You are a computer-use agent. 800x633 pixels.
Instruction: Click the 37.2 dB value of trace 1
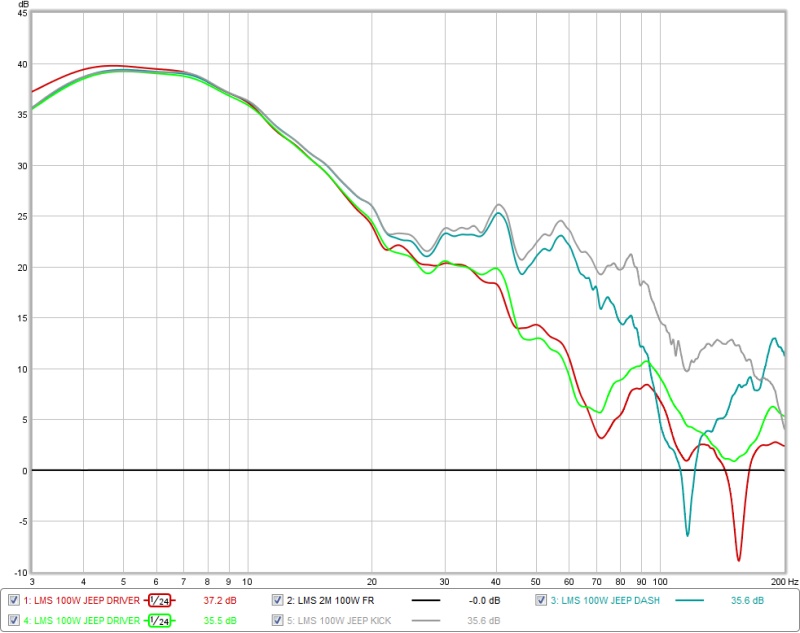(x=220, y=600)
